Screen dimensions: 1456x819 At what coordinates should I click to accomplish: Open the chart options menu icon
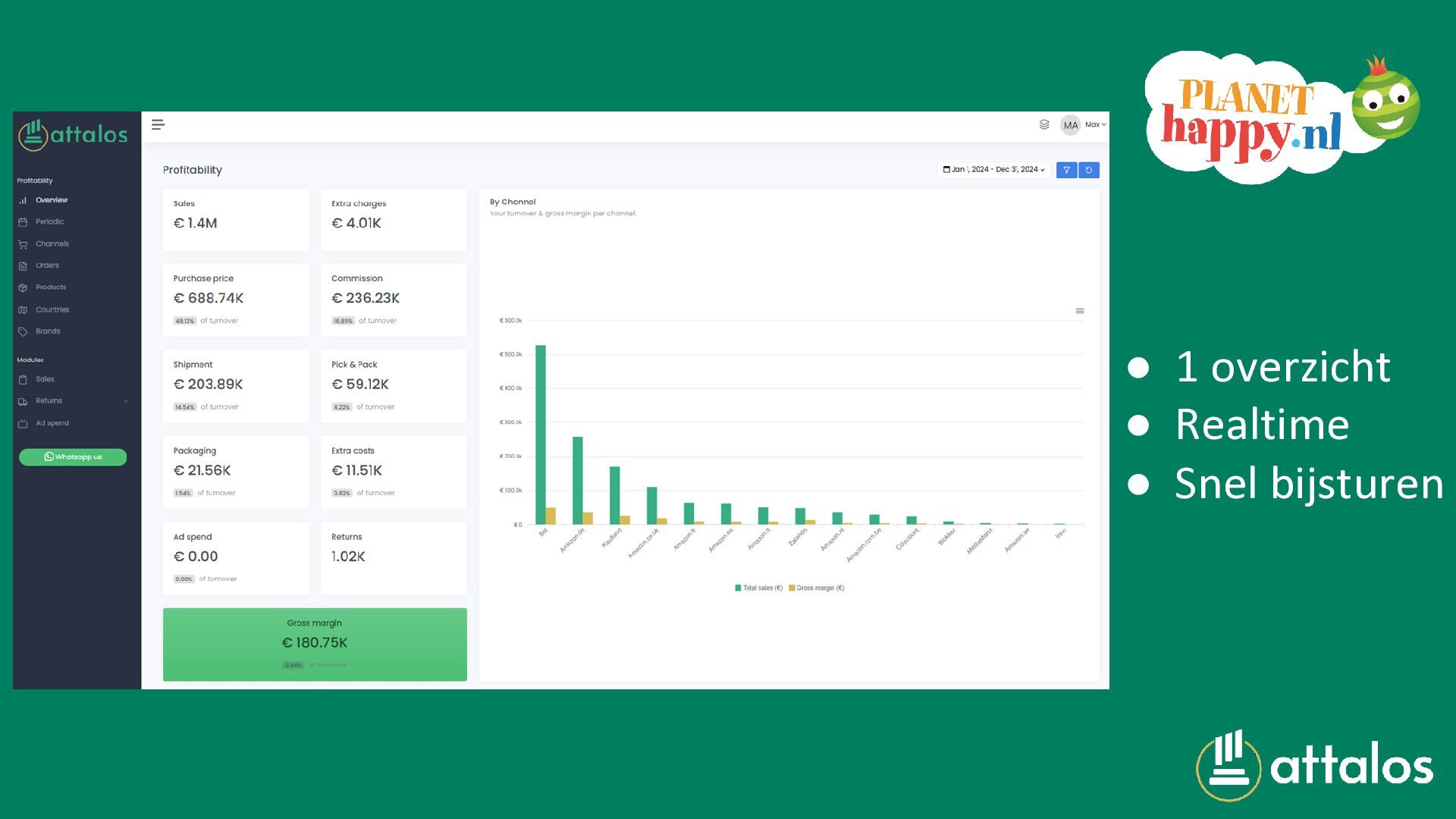coord(1080,311)
